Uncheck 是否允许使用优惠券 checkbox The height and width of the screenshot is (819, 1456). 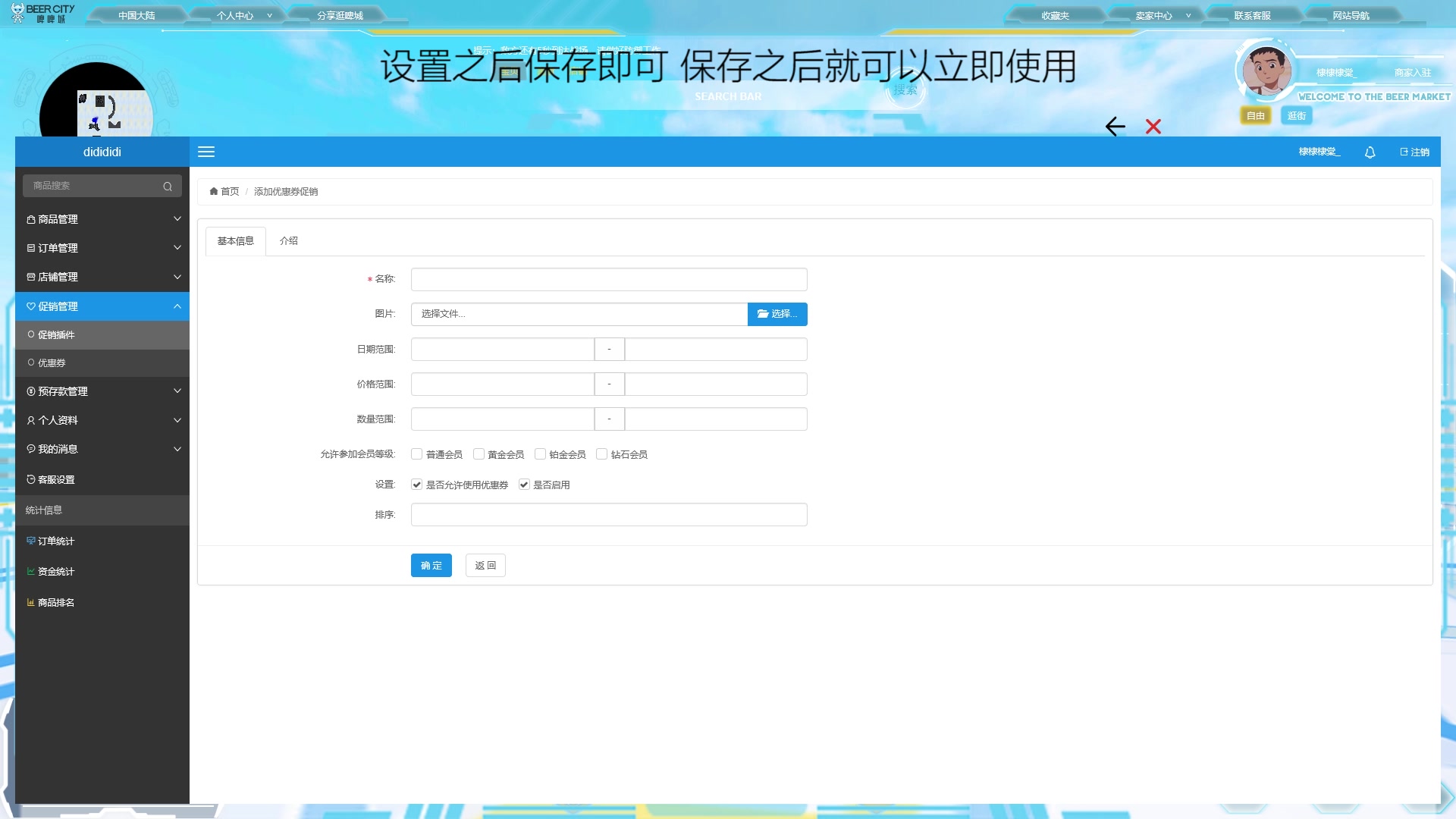pyautogui.click(x=416, y=485)
